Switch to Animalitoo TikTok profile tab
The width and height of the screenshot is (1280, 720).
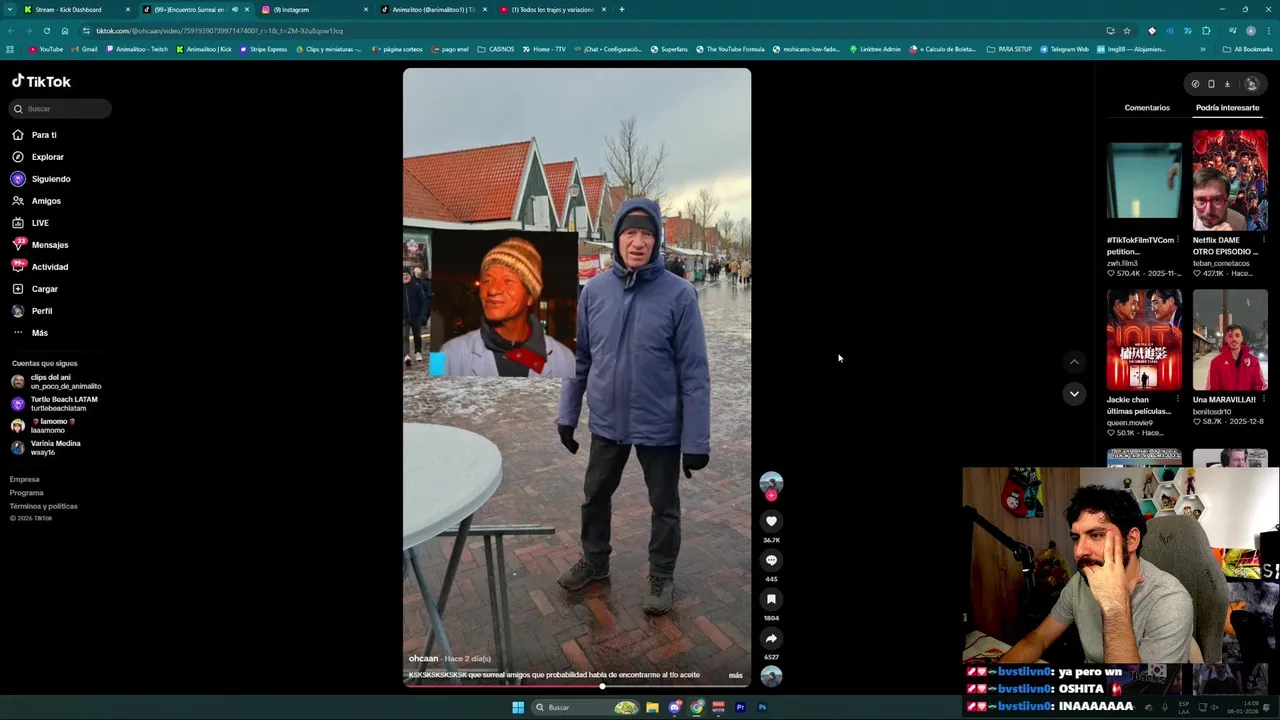432,9
